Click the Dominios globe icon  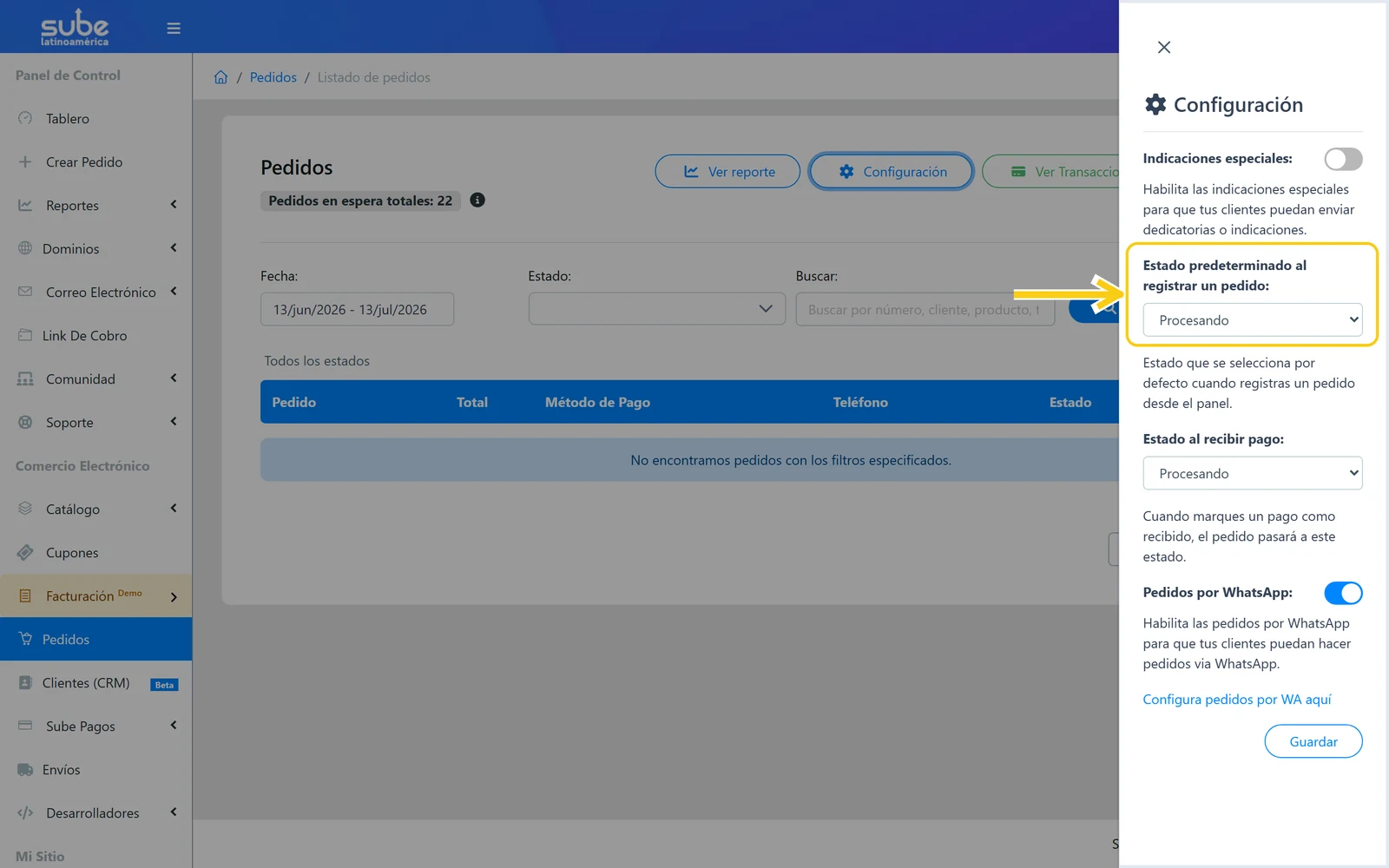pos(25,248)
